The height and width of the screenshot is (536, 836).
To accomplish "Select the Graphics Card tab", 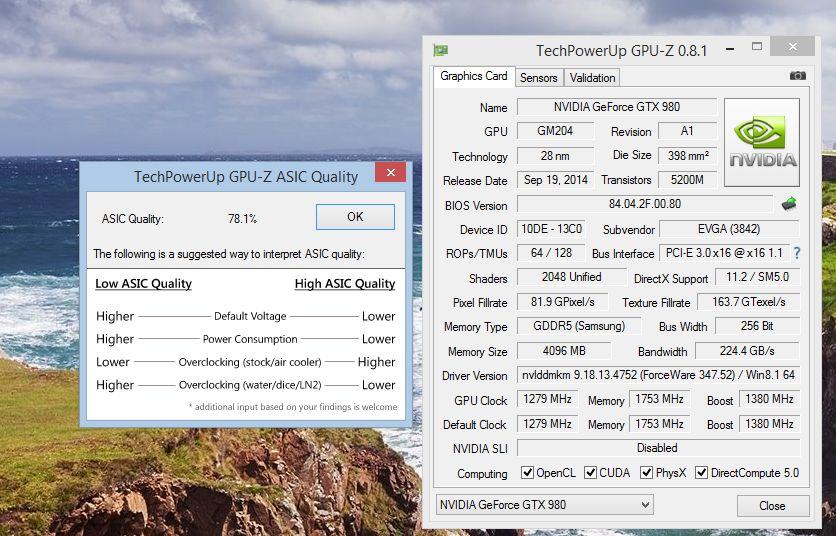I will (x=473, y=76).
